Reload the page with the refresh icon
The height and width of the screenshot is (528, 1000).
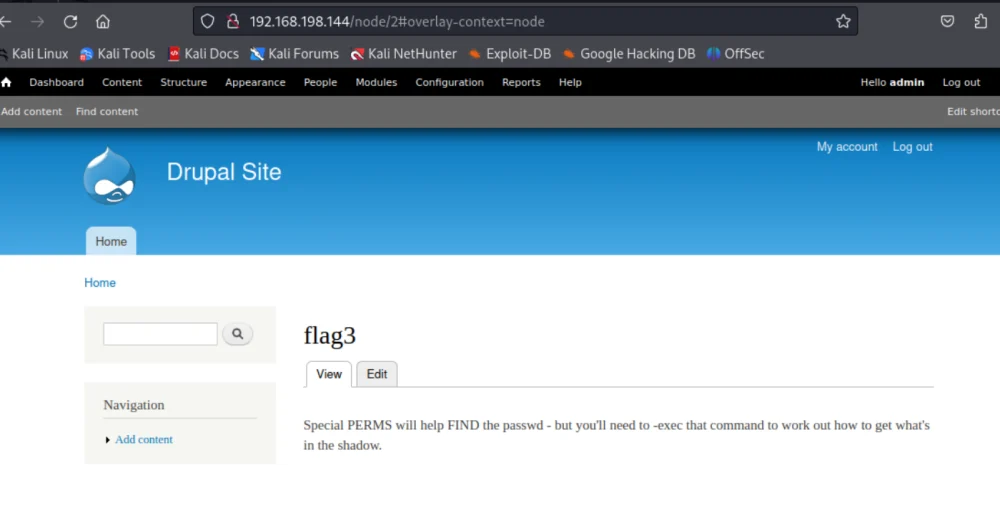pyautogui.click(x=70, y=22)
